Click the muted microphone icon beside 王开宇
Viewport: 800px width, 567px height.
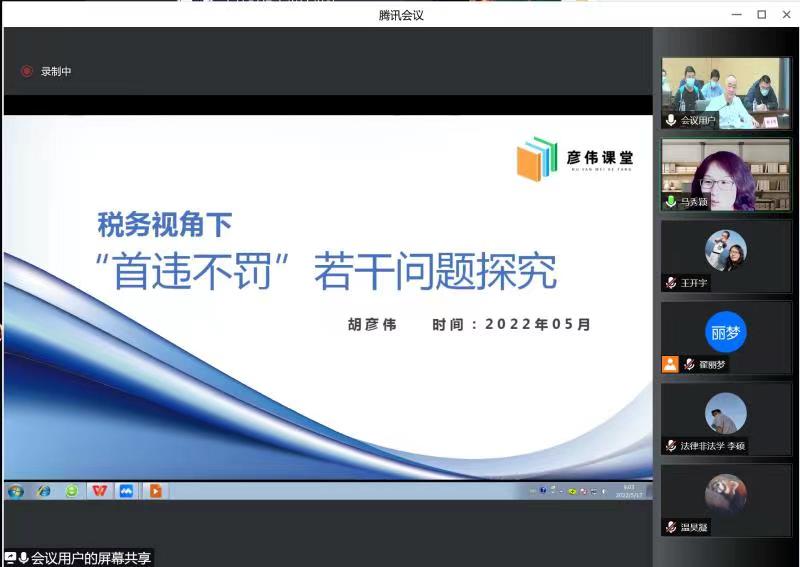[x=671, y=283]
